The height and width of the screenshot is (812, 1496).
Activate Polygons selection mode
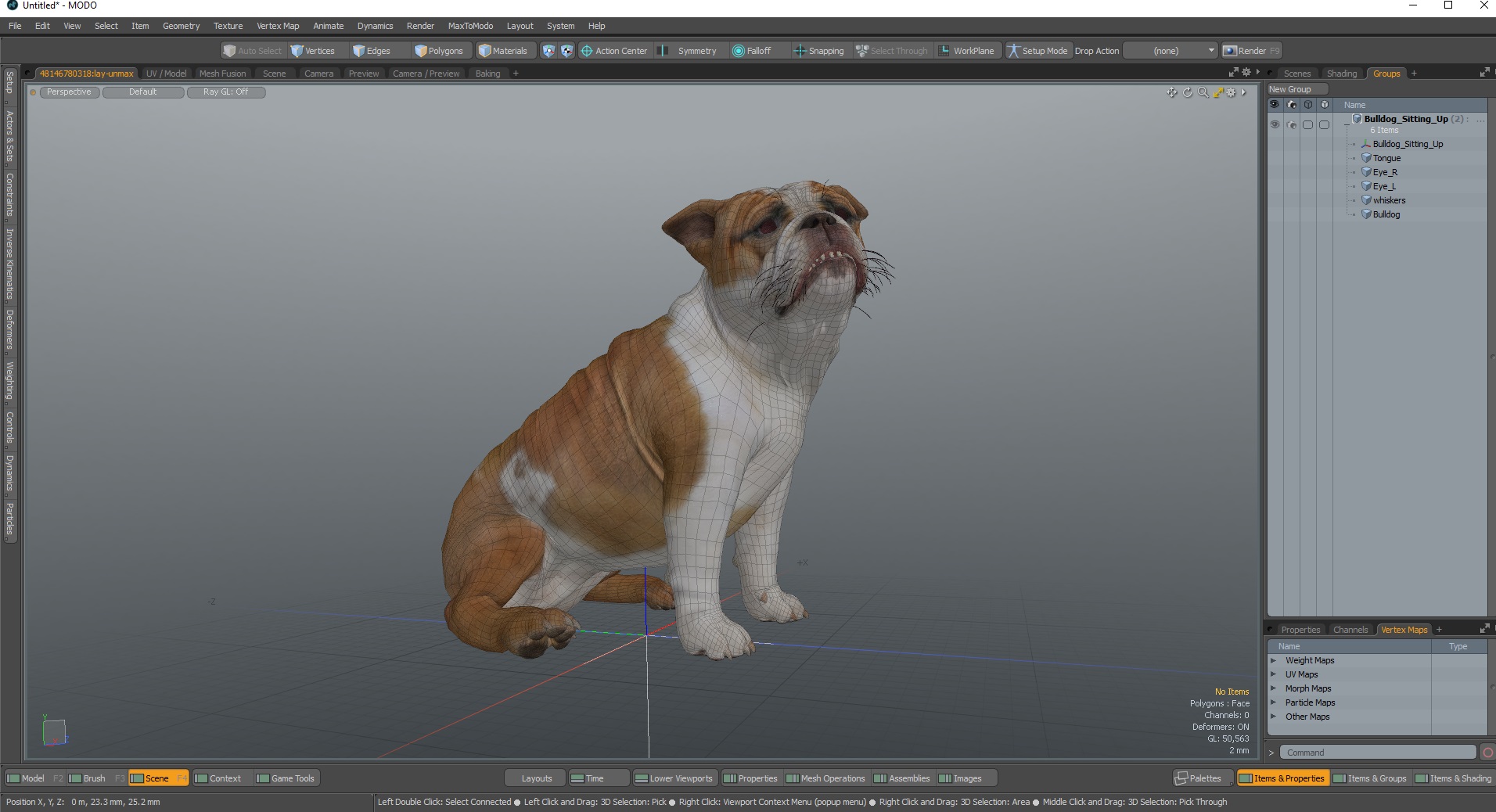440,51
